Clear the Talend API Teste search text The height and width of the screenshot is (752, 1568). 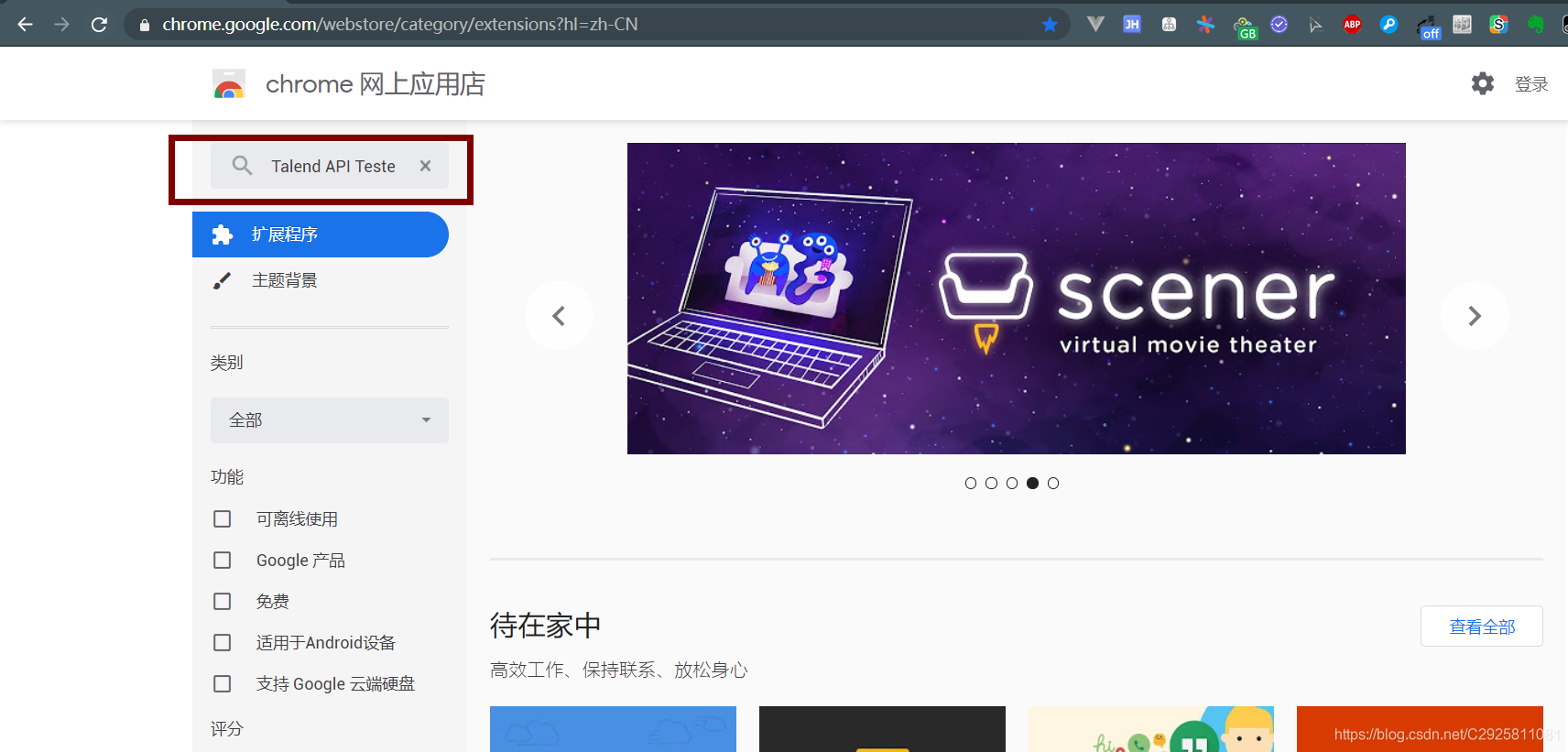click(x=425, y=166)
